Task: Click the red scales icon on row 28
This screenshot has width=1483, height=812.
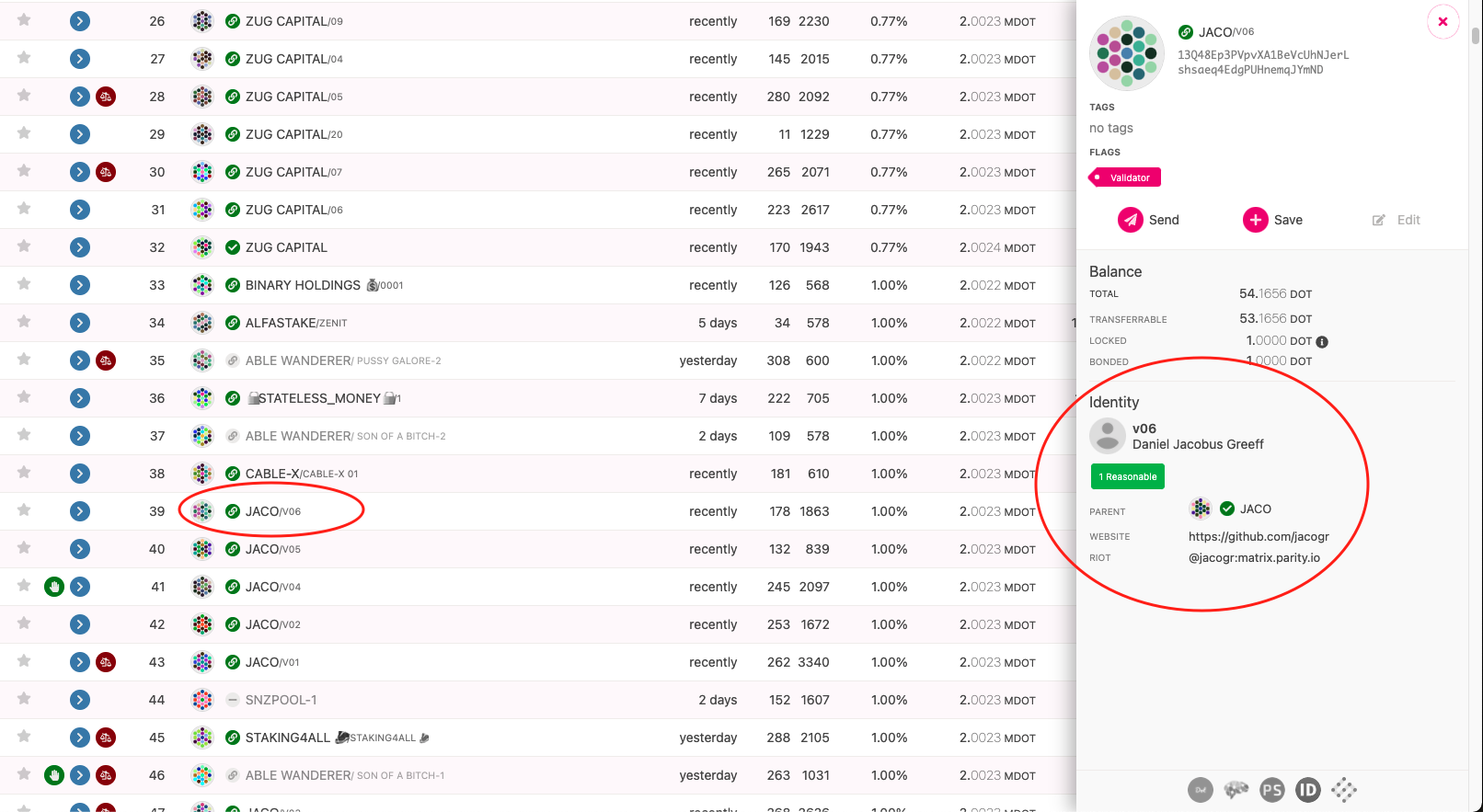Action: coord(106,97)
